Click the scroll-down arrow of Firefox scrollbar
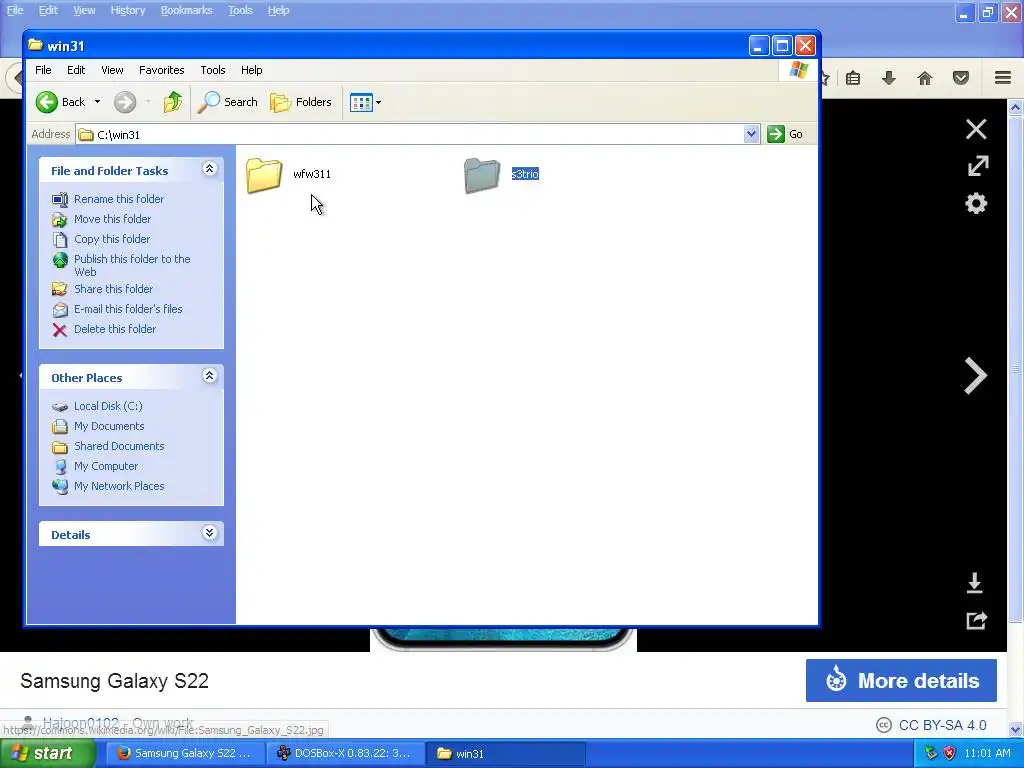Screen dimensions: 1024x768 coord(1016,729)
